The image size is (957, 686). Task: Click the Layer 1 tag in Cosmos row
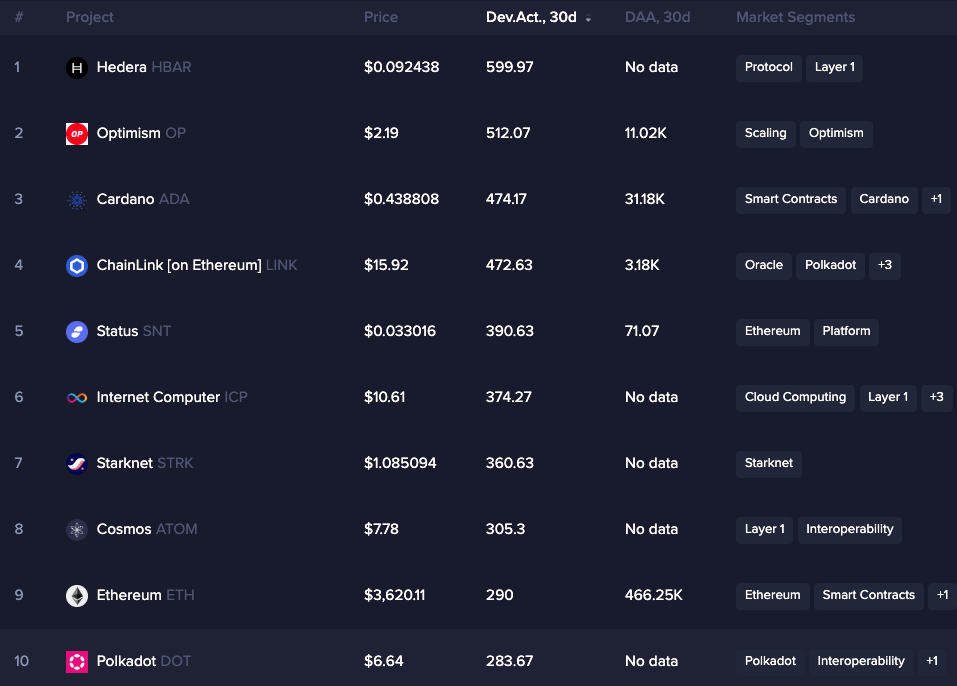coord(764,529)
